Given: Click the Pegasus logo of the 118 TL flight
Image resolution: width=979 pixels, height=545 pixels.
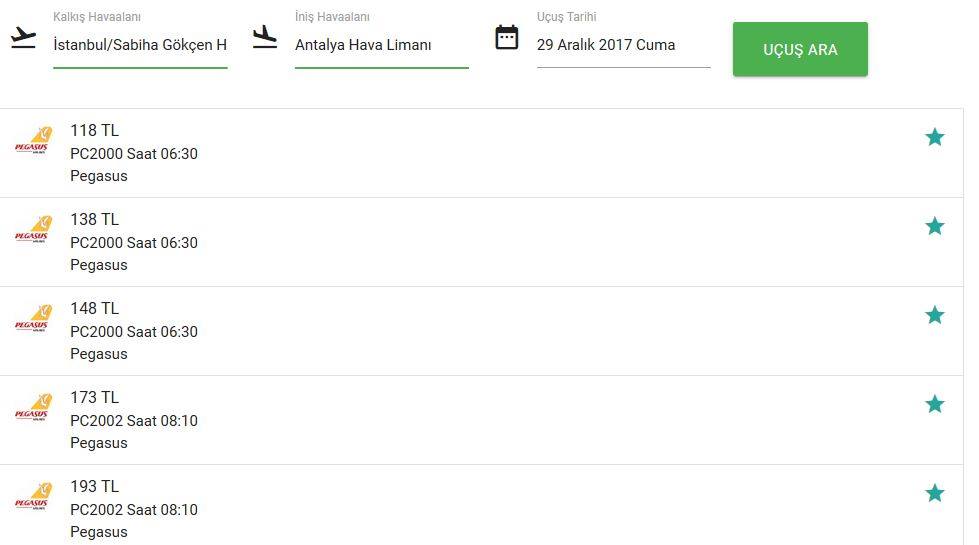Looking at the screenshot, I should 33,140.
